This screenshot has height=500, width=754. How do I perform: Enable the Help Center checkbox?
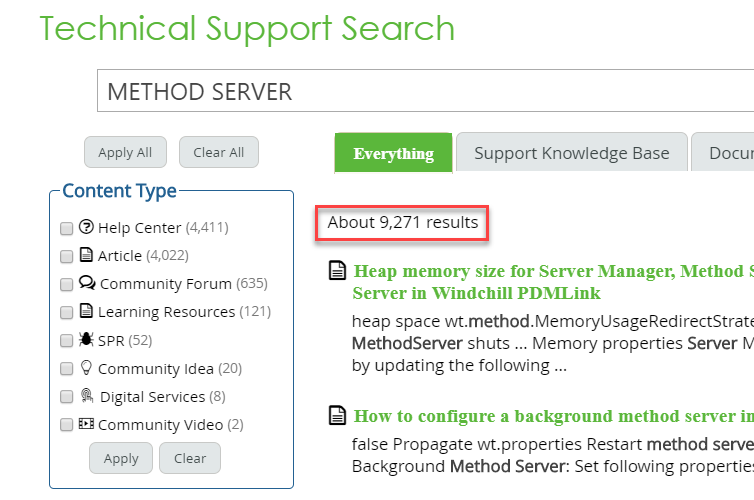[67, 228]
